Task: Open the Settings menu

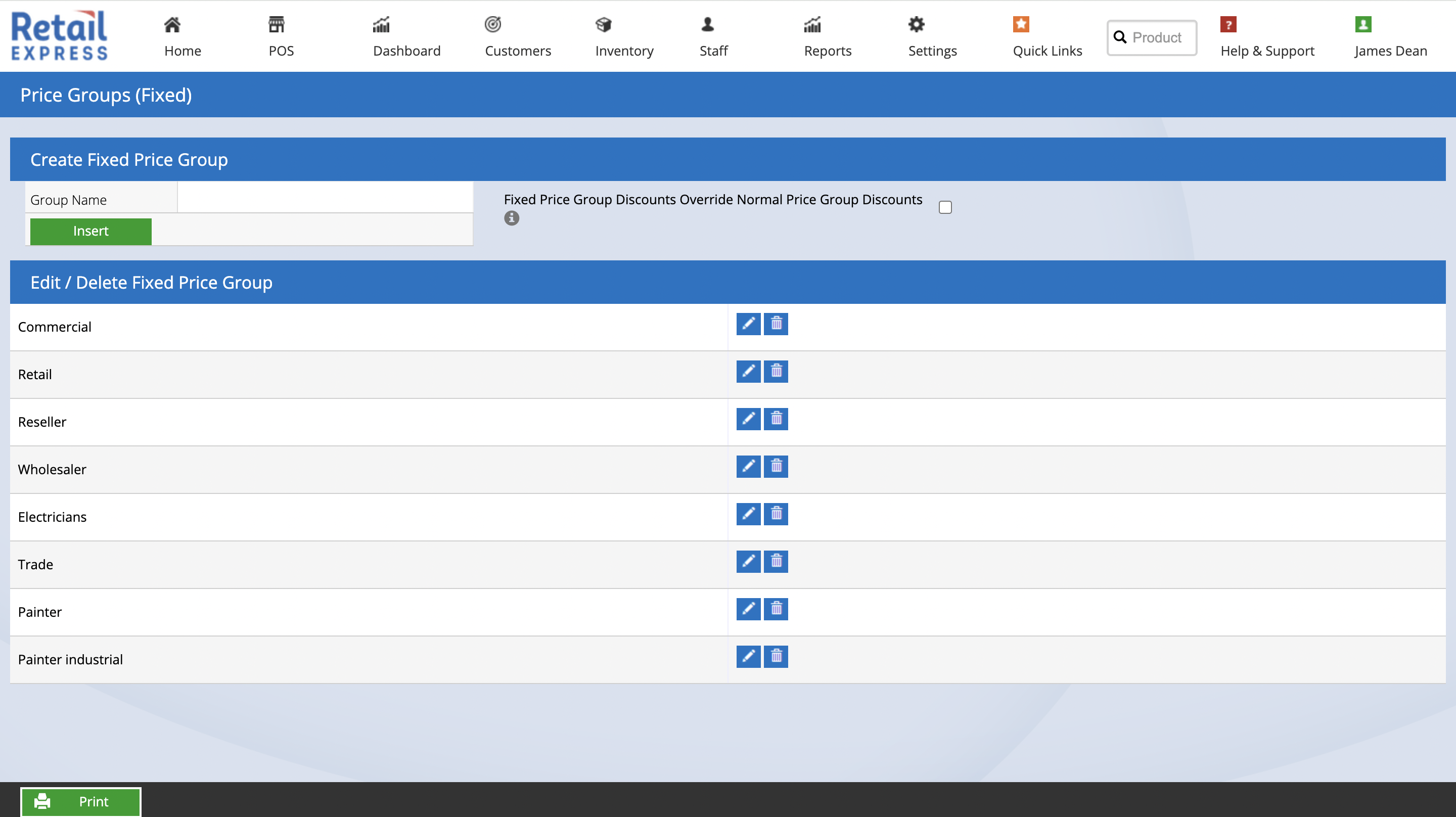Action: (x=932, y=37)
